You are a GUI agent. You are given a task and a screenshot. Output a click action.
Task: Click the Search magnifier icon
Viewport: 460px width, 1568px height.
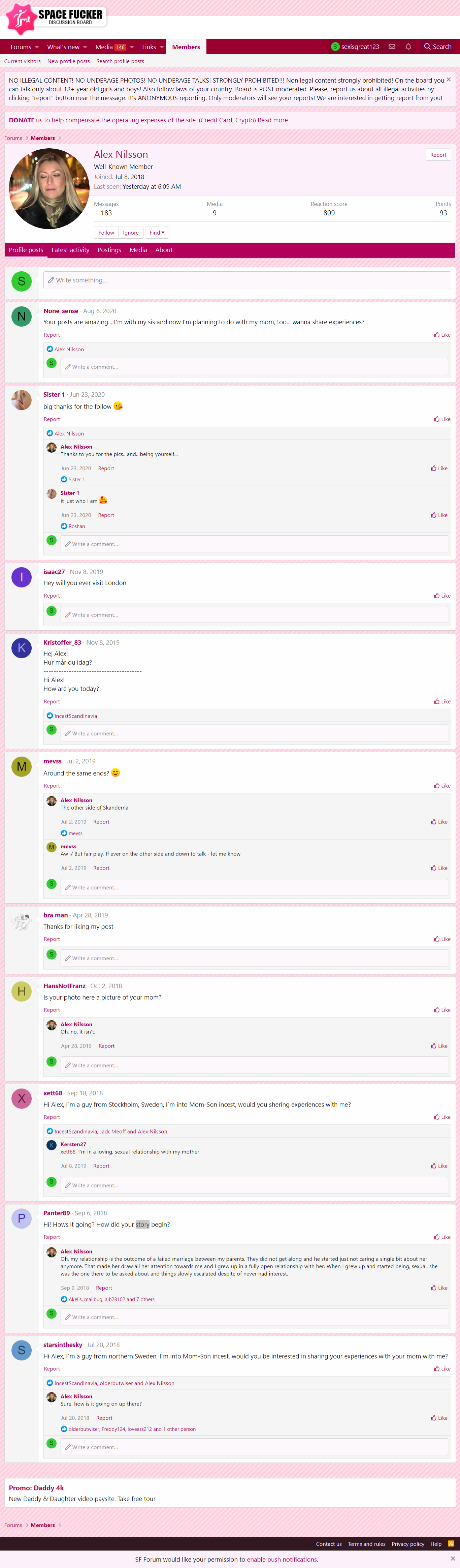pyautogui.click(x=427, y=47)
